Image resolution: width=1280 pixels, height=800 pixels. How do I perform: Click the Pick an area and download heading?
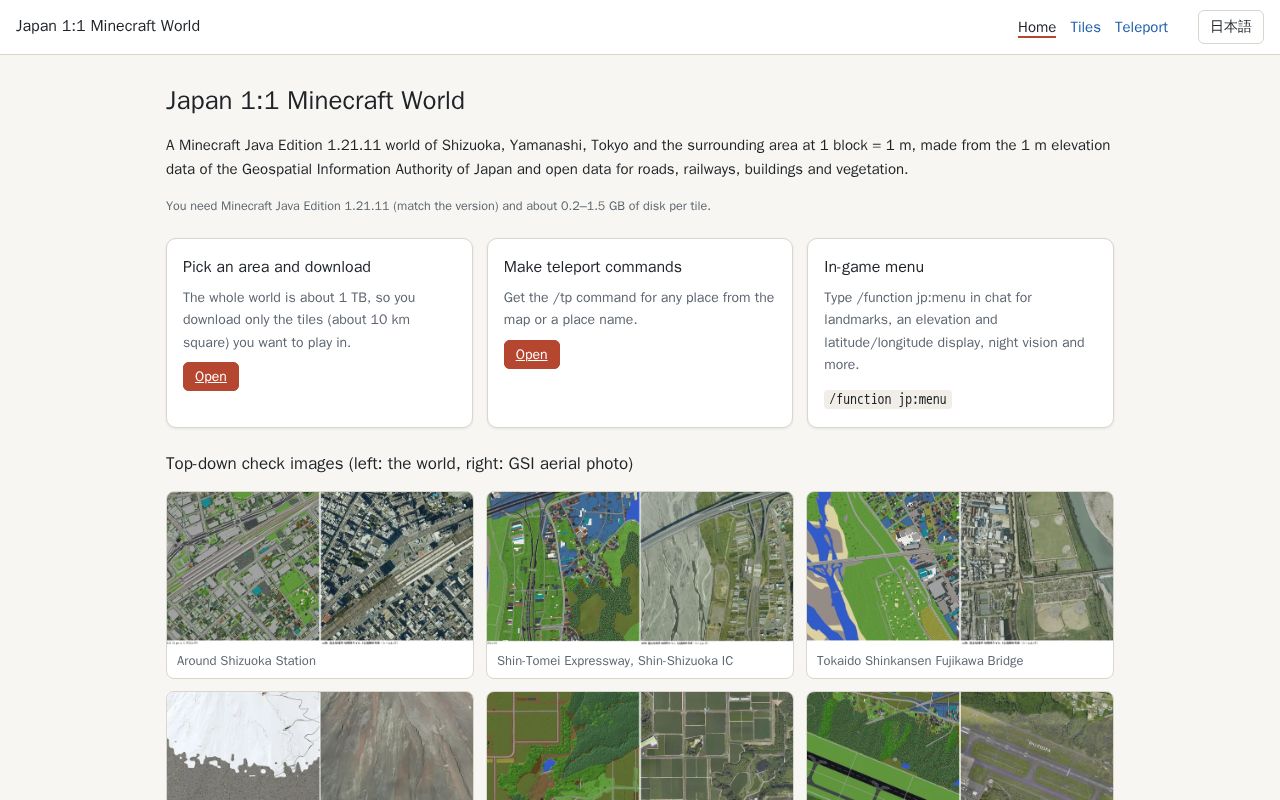(277, 267)
